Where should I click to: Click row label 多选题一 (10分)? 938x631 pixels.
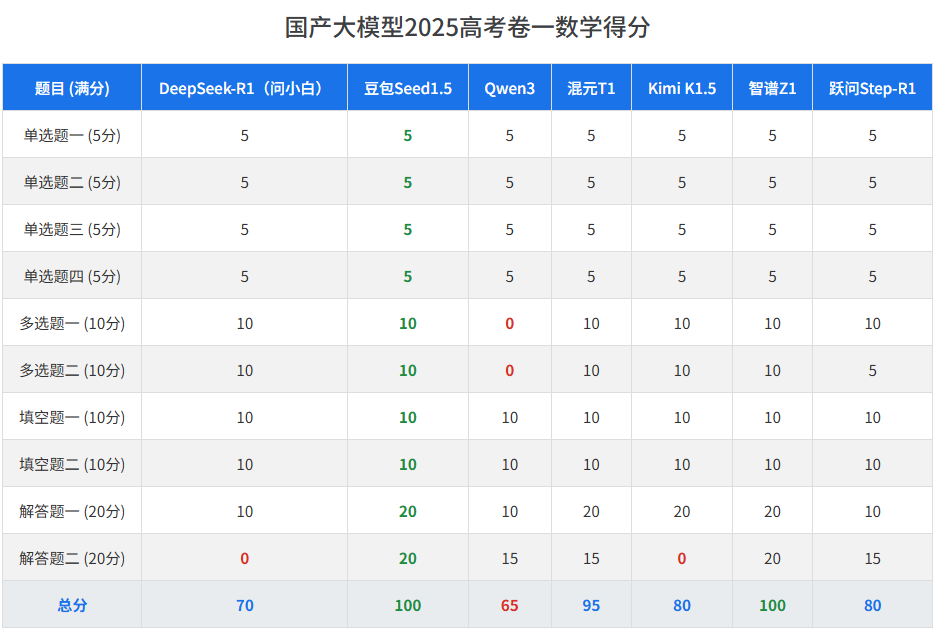click(x=72, y=324)
